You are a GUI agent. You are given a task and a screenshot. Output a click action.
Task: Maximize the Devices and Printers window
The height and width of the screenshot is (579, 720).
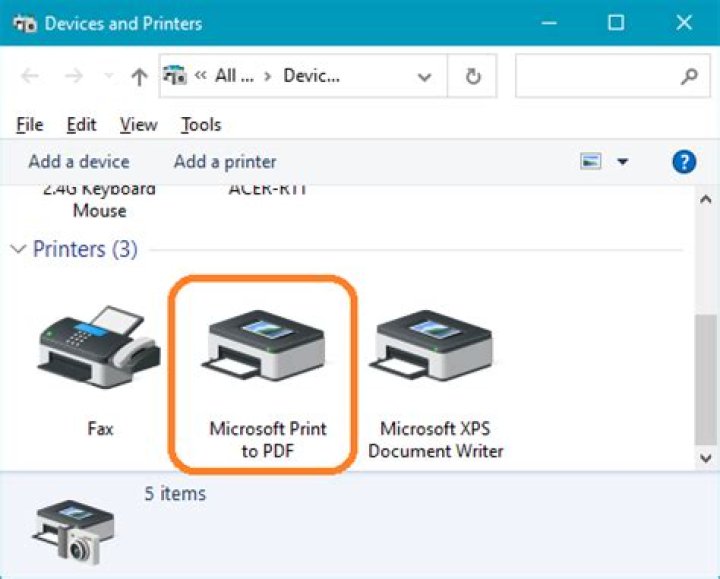coord(616,22)
